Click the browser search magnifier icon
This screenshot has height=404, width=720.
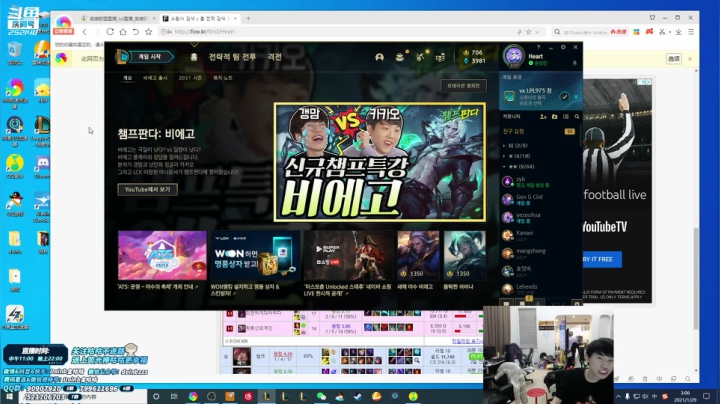(557, 32)
